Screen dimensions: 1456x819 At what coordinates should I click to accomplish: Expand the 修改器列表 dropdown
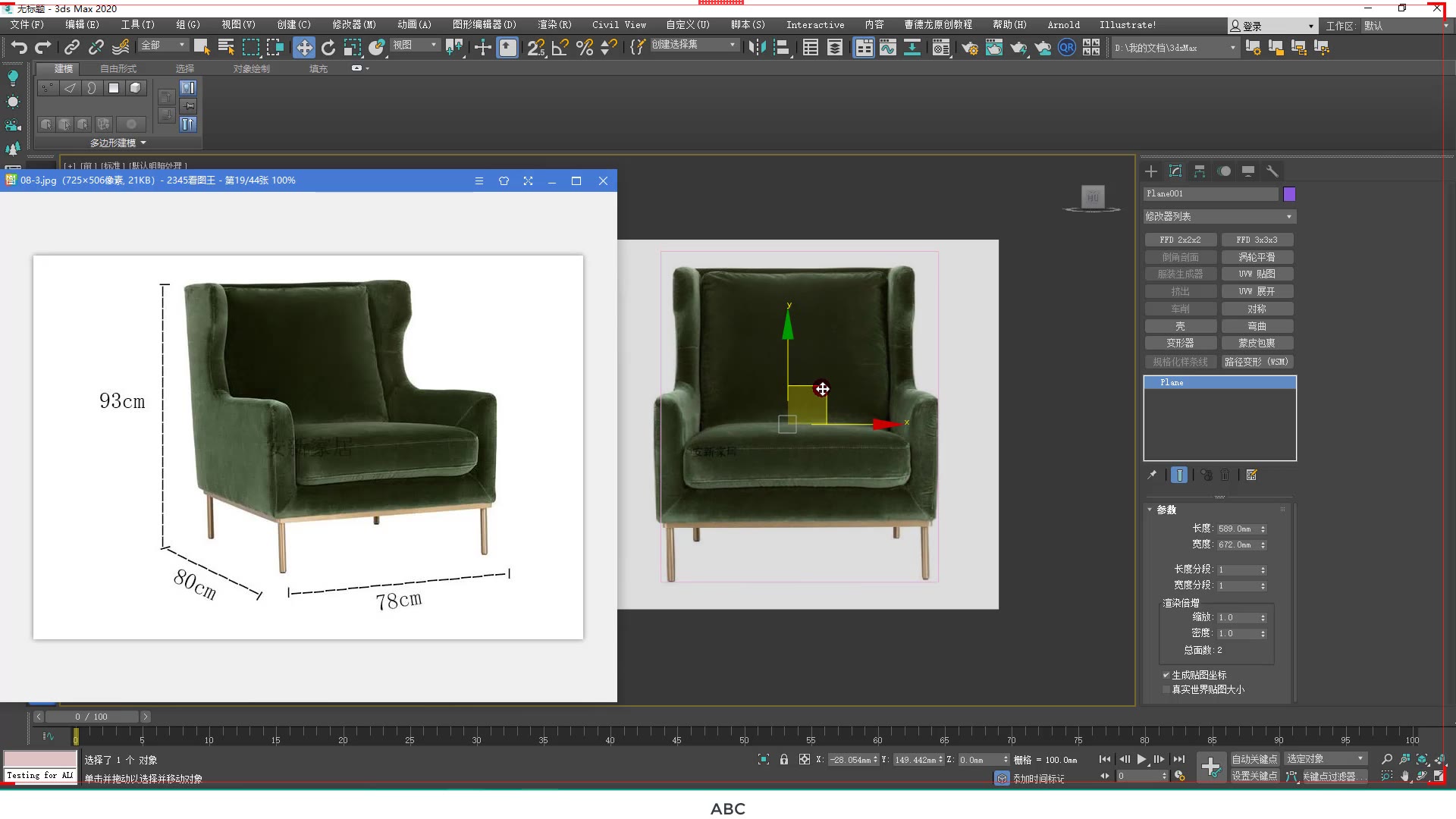tap(1219, 217)
